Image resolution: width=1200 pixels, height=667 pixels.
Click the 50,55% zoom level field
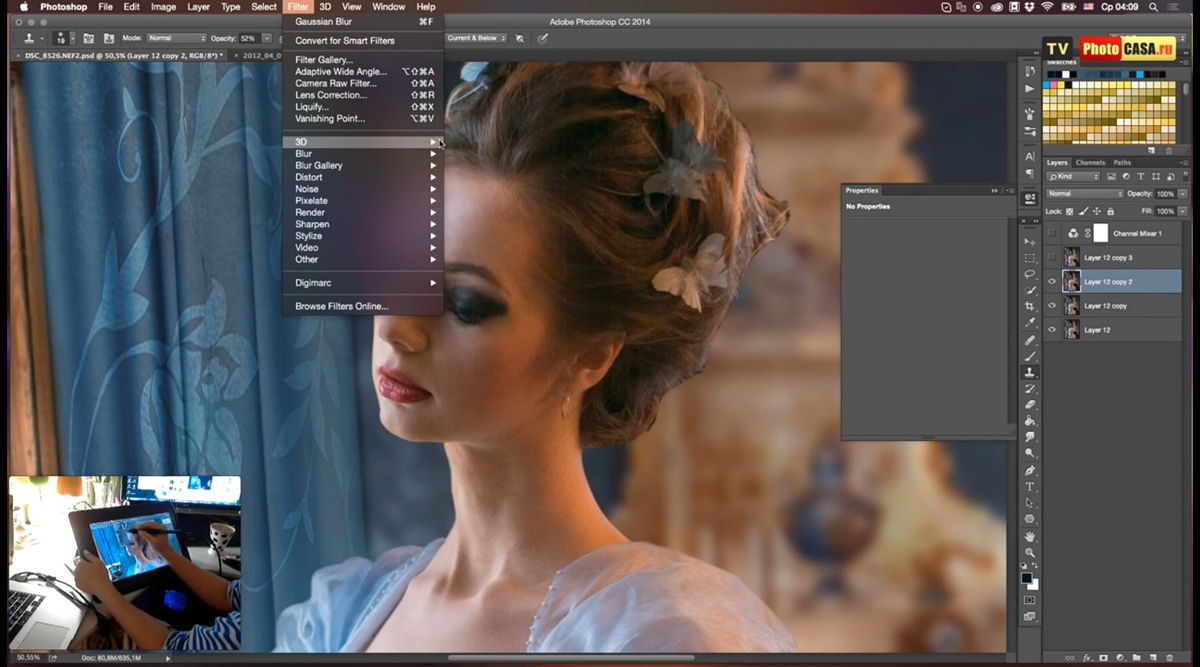coord(27,657)
